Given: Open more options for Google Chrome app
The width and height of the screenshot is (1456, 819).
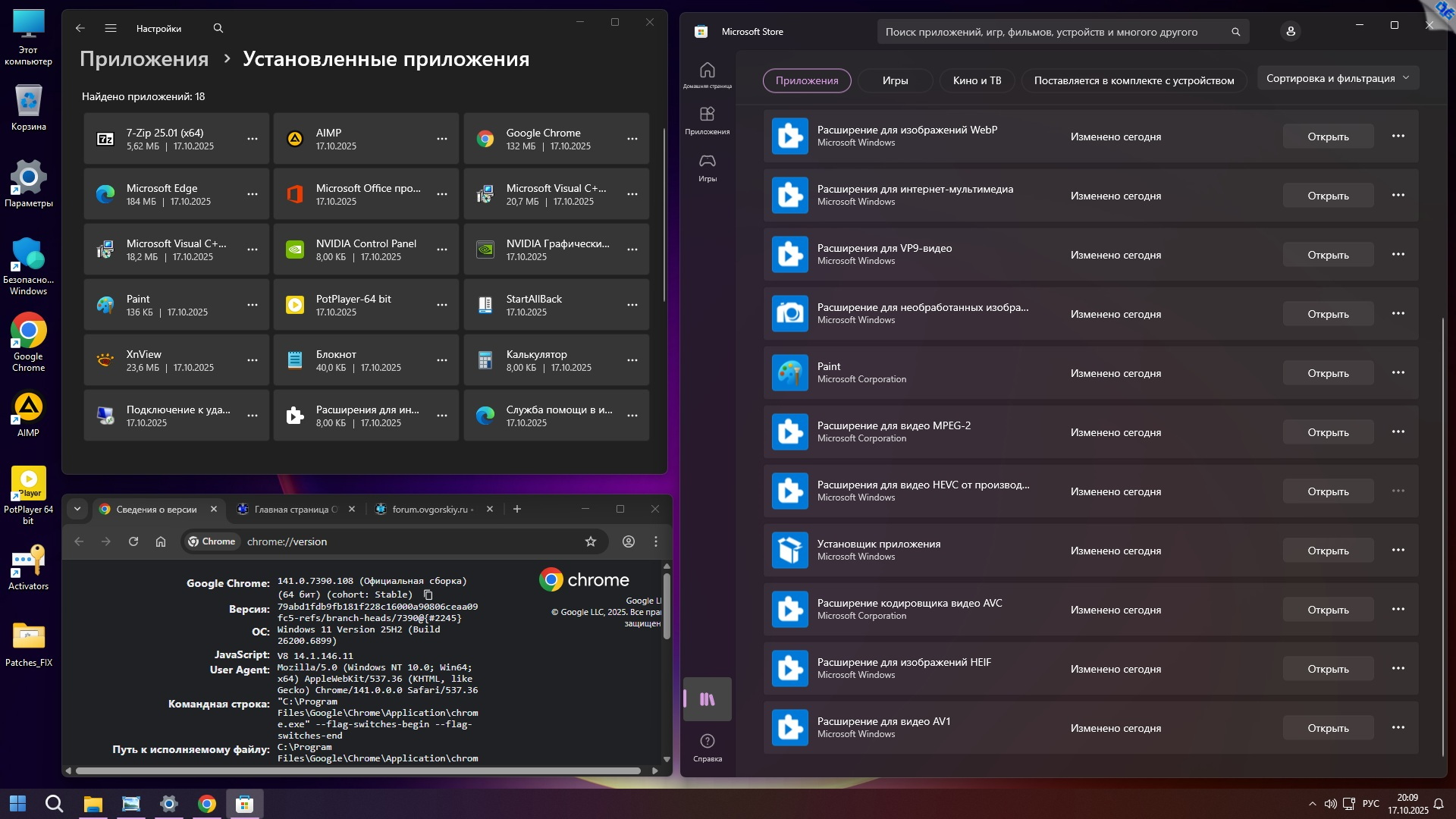Looking at the screenshot, I should (x=632, y=139).
